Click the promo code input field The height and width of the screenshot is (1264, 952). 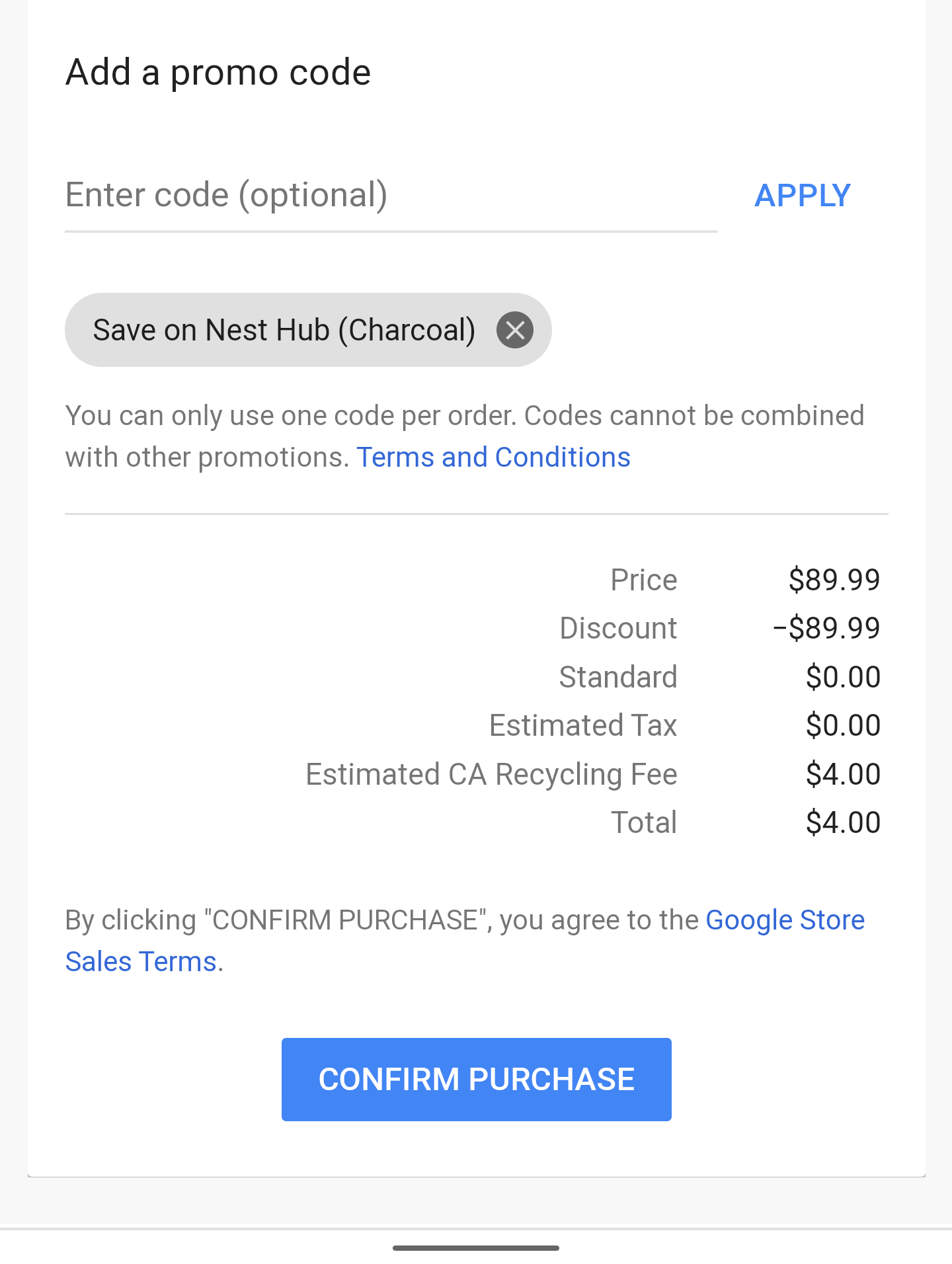click(x=390, y=196)
